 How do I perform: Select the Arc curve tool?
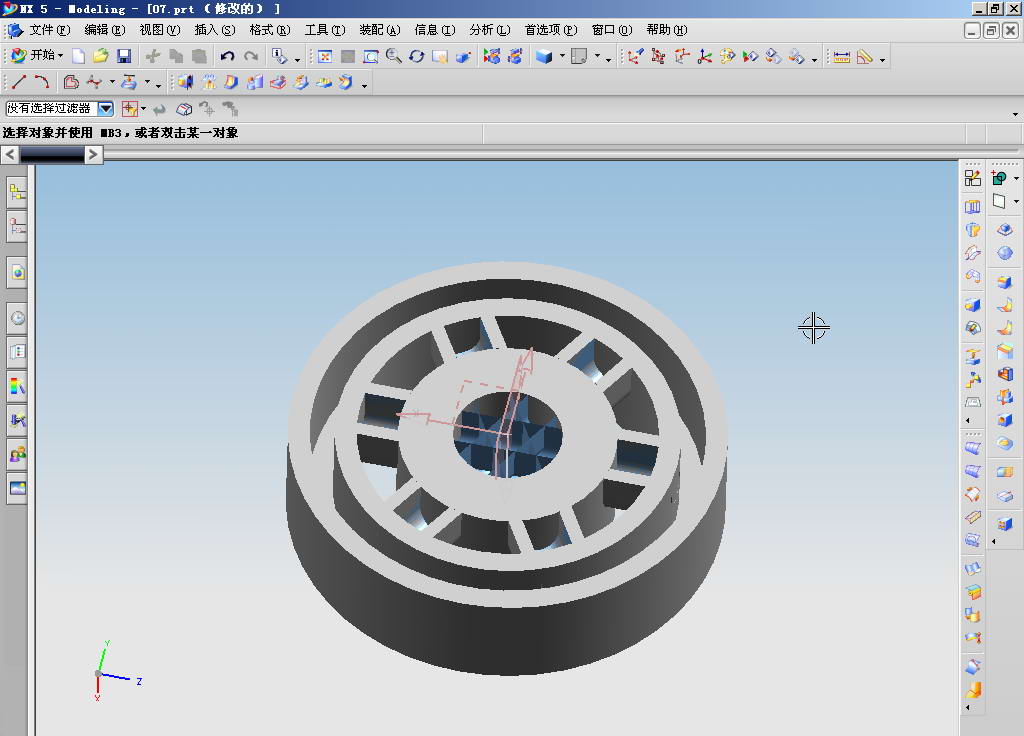[x=42, y=82]
